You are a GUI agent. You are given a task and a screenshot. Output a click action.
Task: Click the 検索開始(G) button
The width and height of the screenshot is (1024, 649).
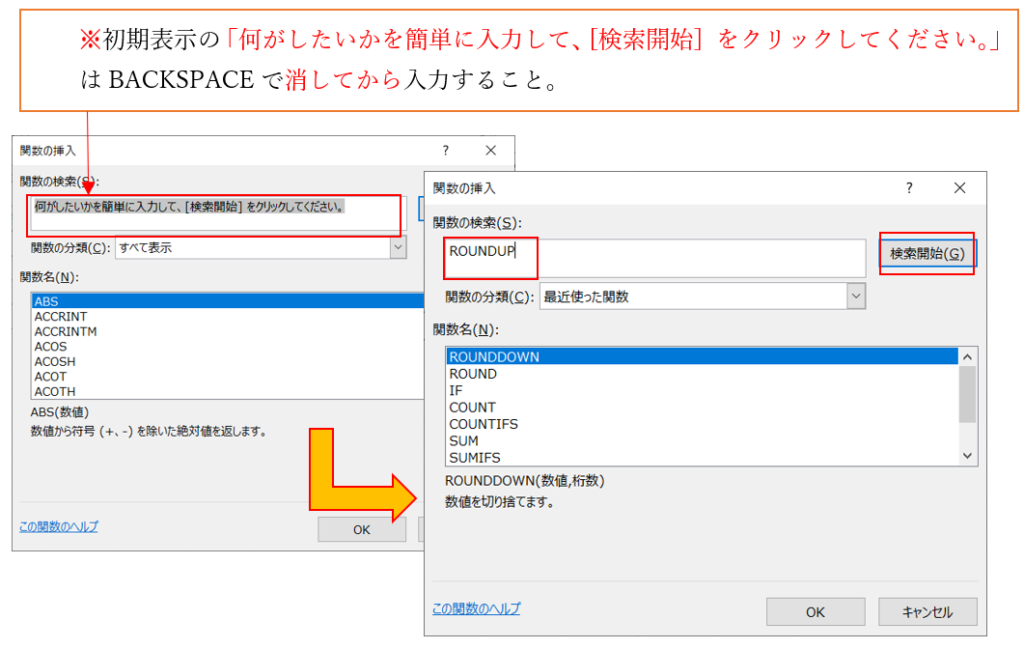(927, 254)
